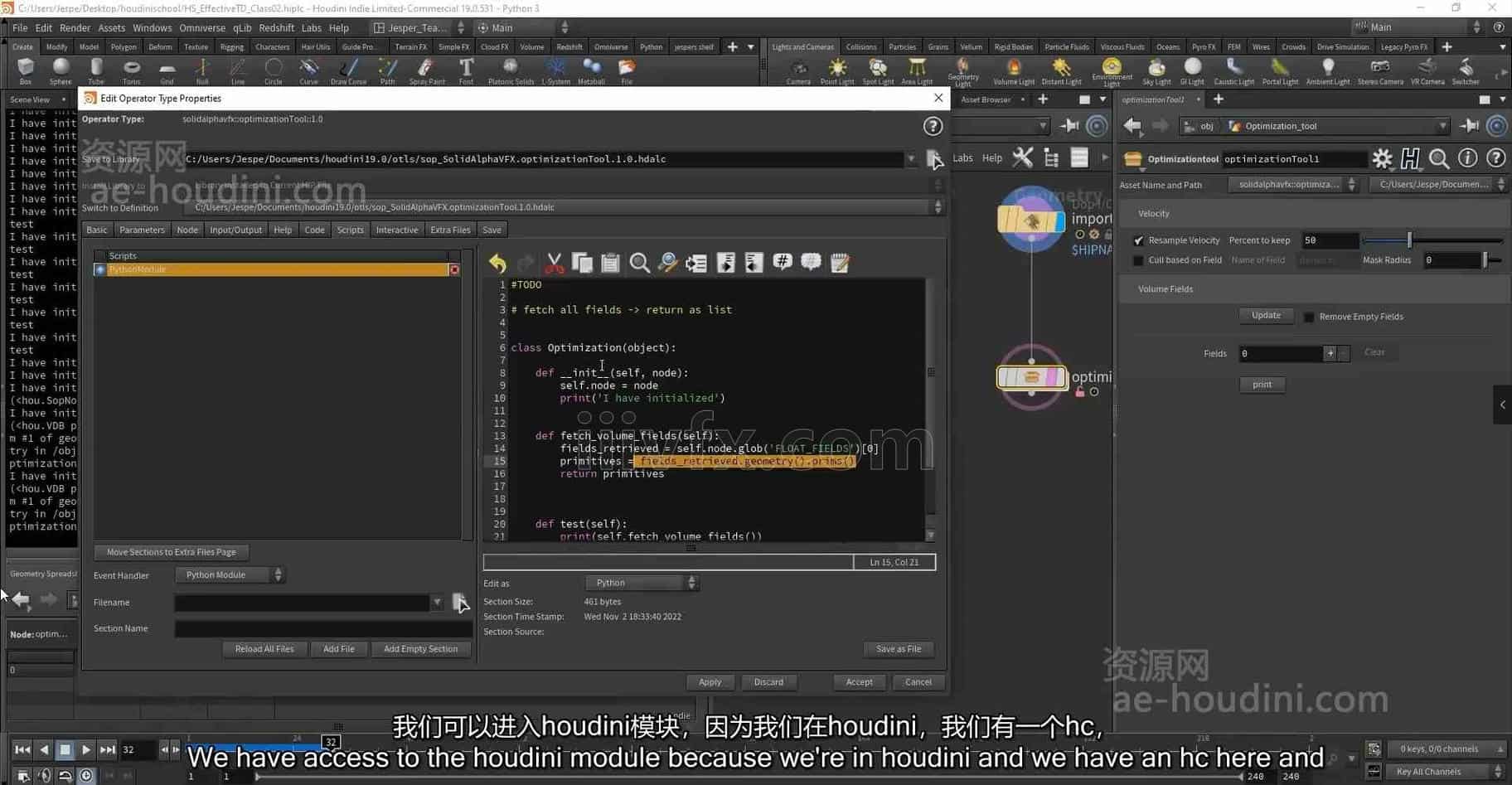Click the Percent to keep value field
The height and width of the screenshot is (785, 1512).
click(x=1329, y=240)
